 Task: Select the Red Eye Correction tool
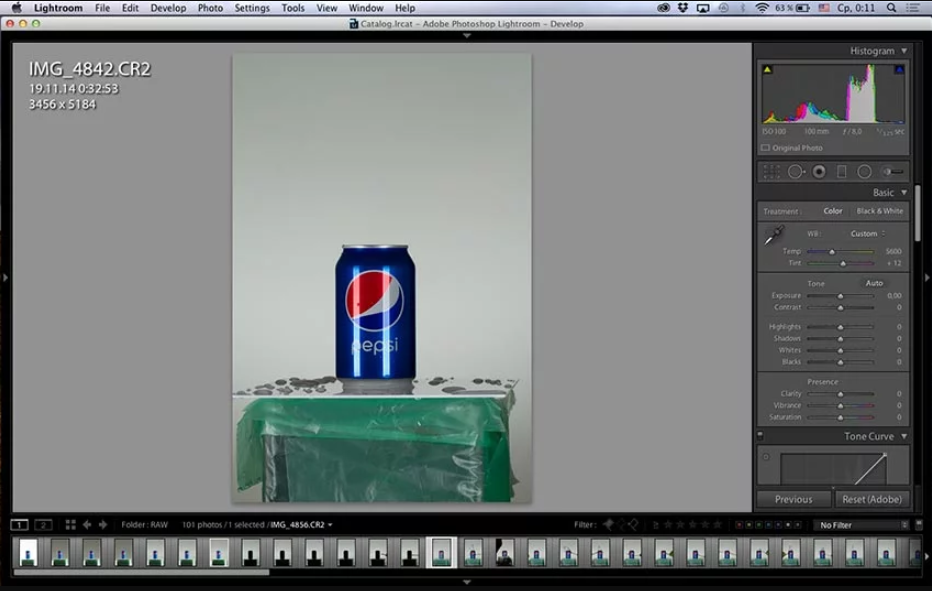tap(819, 172)
